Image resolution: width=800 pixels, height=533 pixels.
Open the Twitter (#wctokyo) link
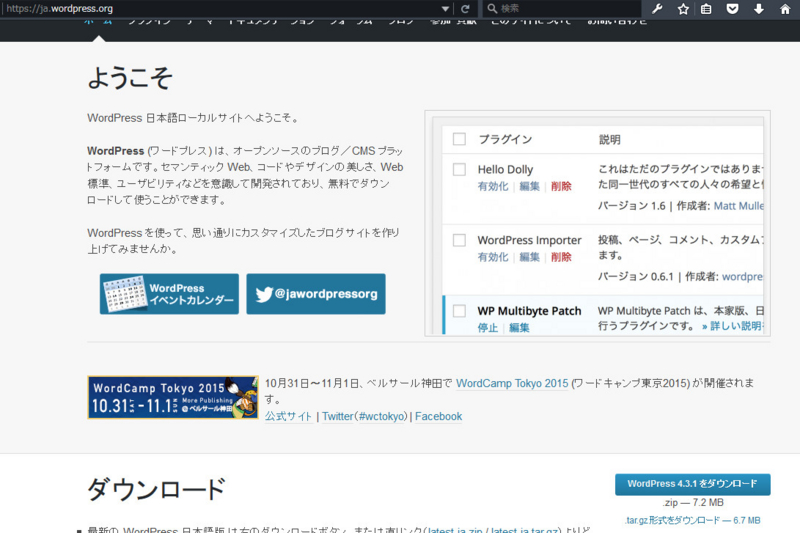(x=364, y=416)
